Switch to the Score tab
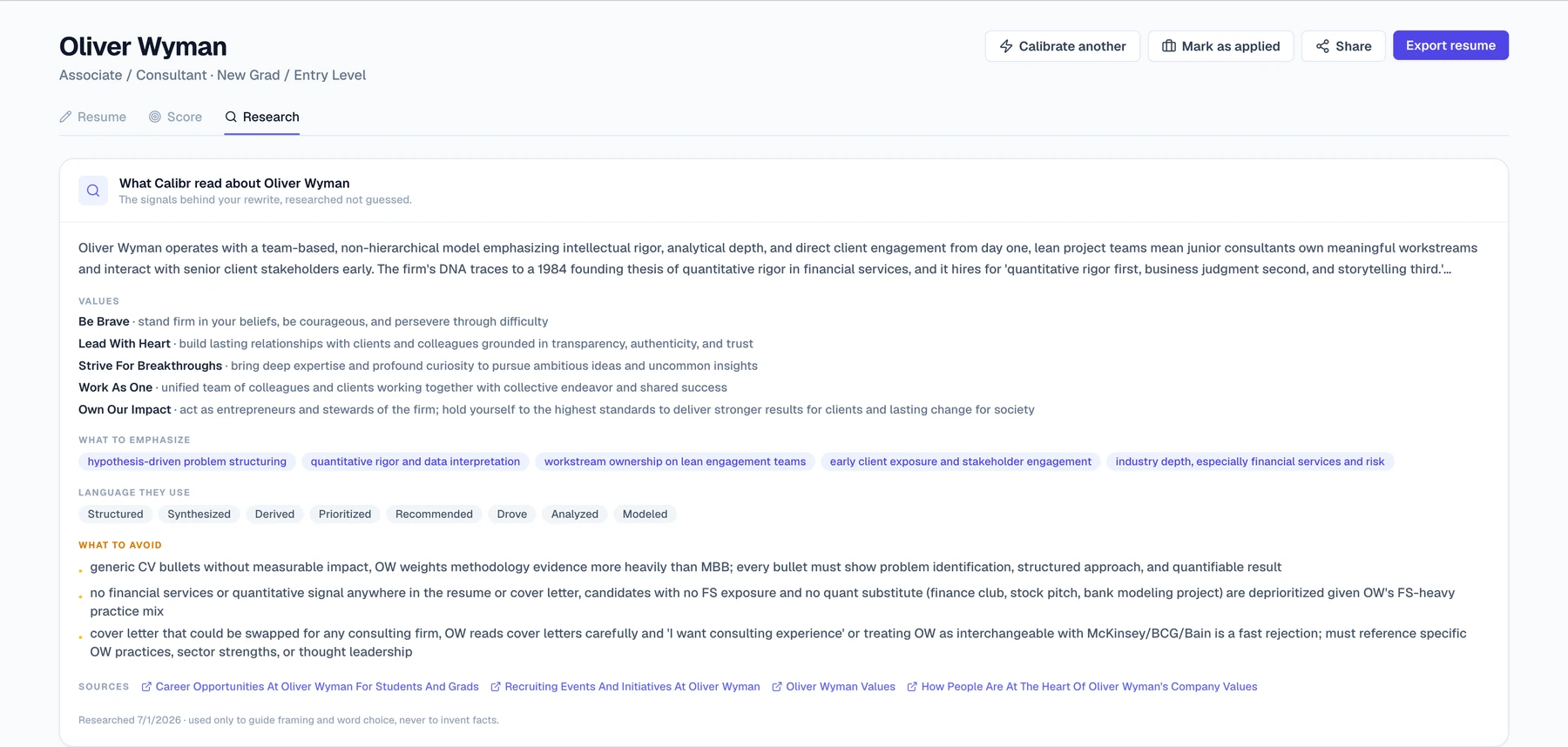This screenshot has height=747, width=1568. coord(175,117)
